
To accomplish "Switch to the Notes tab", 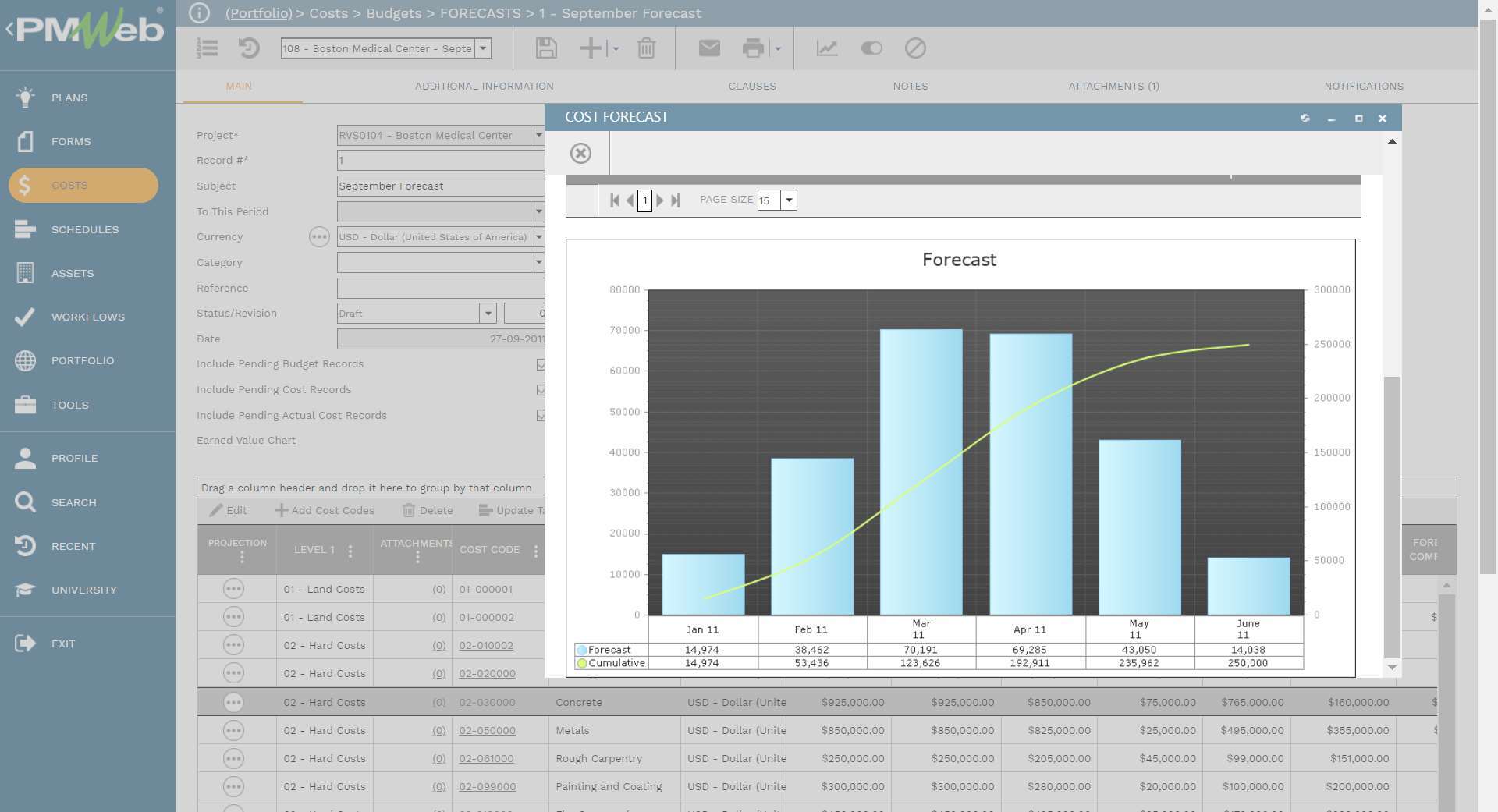I will click(911, 87).
